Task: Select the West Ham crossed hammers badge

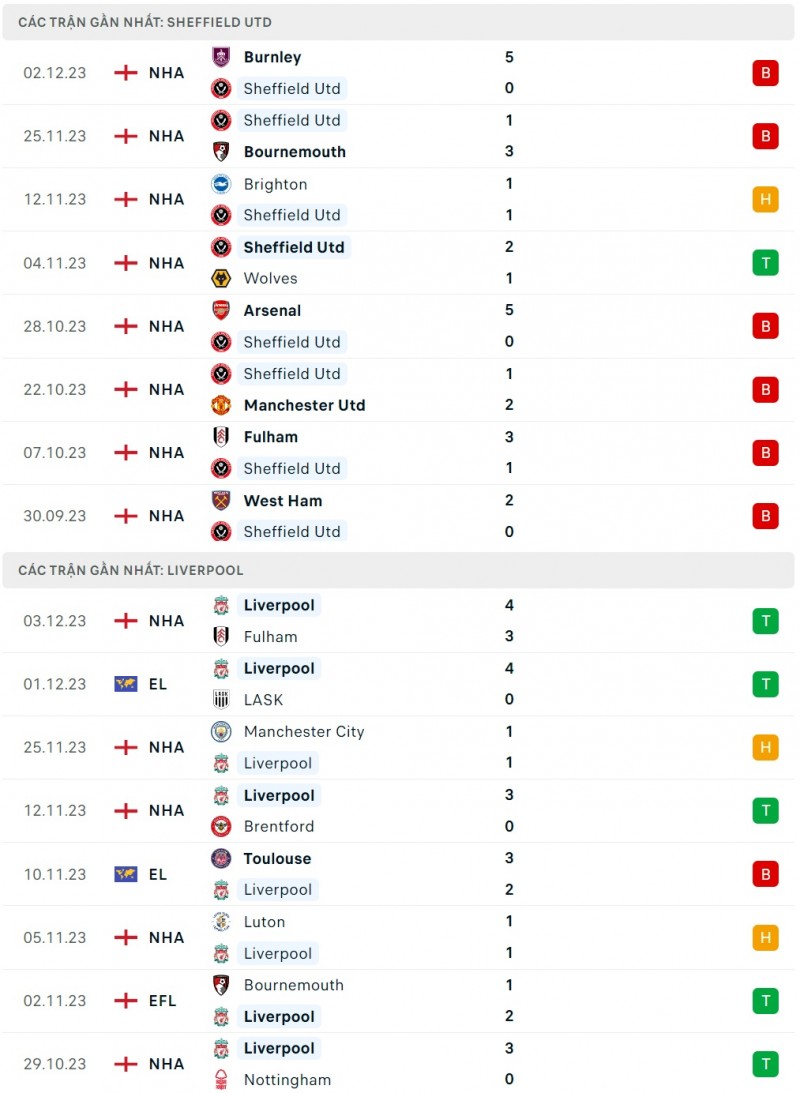Action: tap(222, 500)
